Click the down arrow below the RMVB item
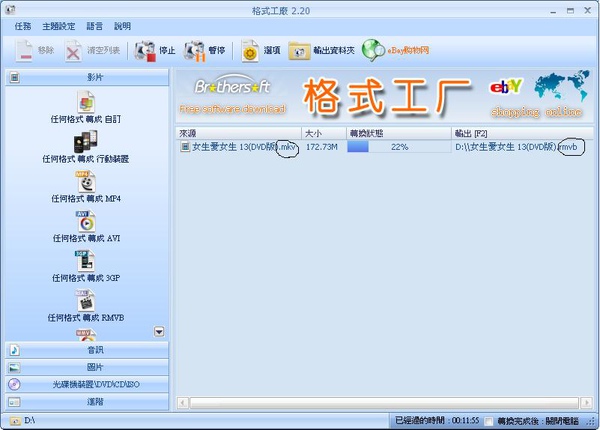Image resolution: width=600 pixels, height=430 pixels. [159, 332]
